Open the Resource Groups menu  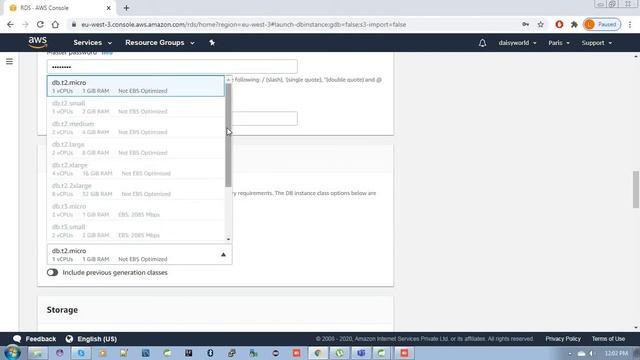[160, 42]
